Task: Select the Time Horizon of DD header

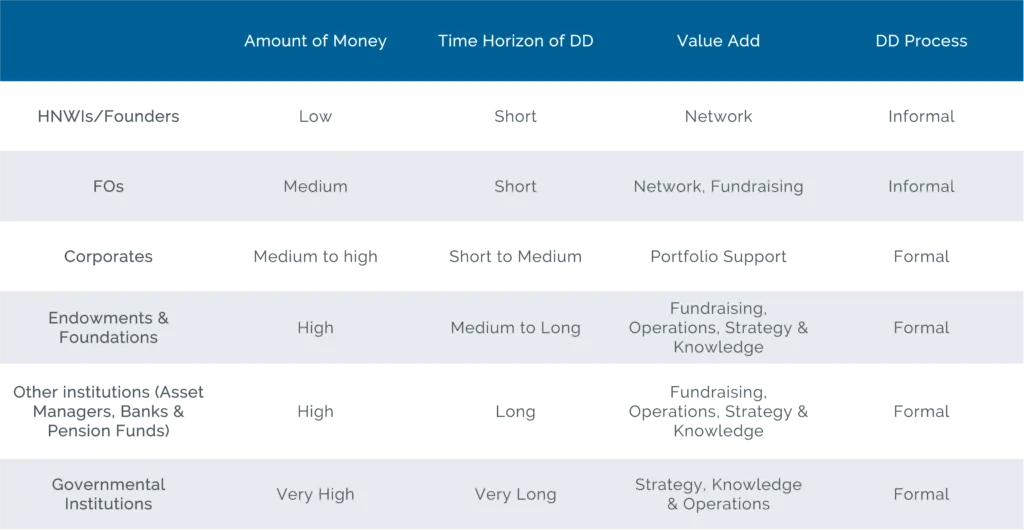Action: point(515,41)
